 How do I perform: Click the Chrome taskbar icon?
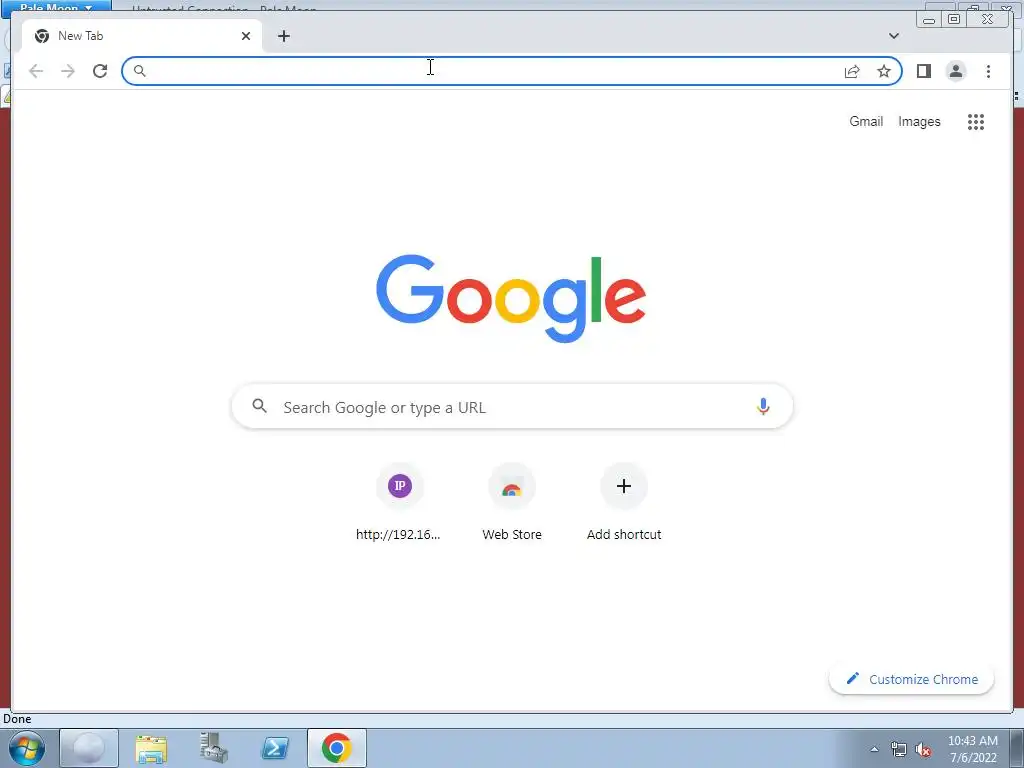(336, 748)
